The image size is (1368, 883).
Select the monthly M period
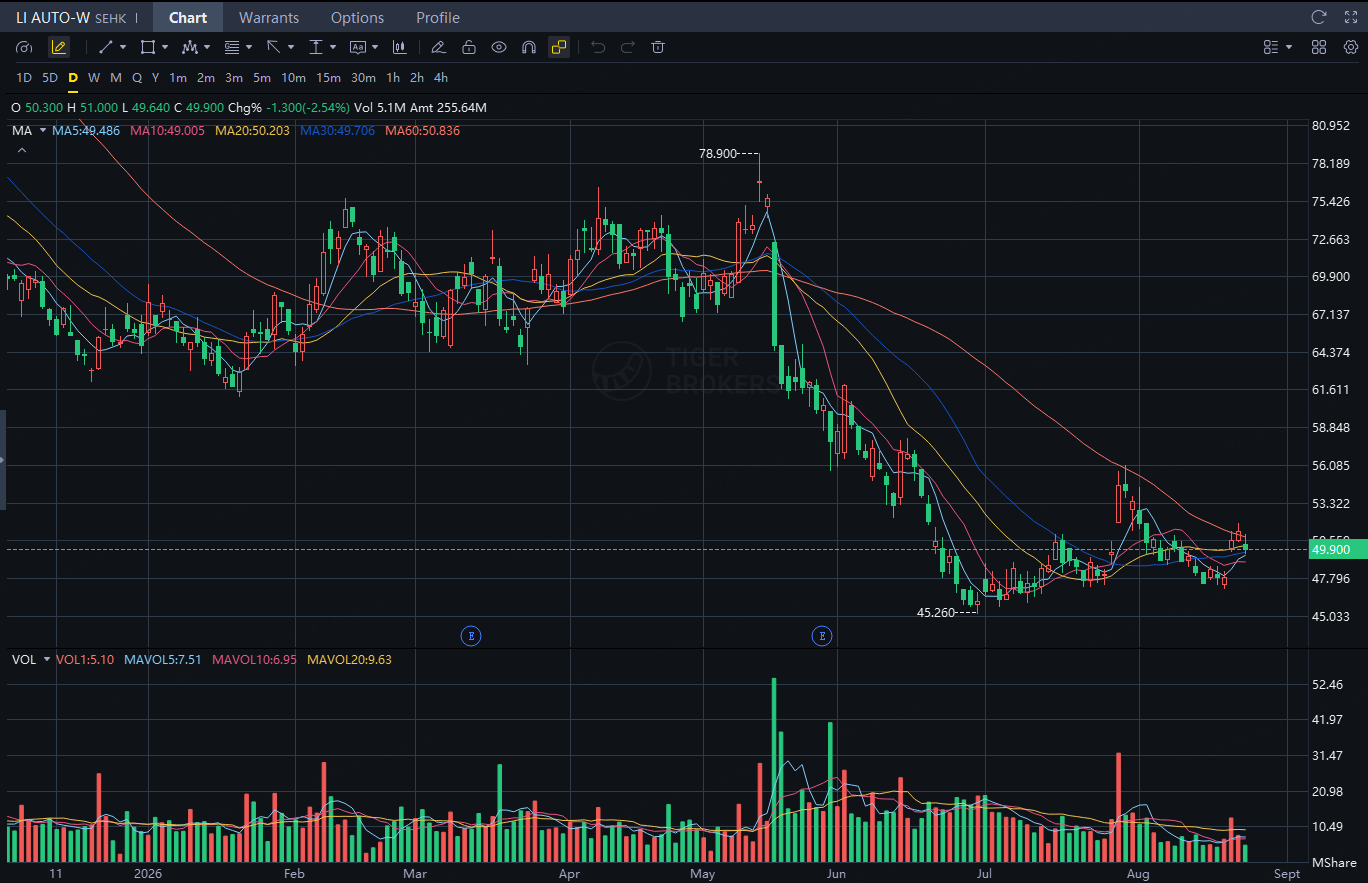coord(116,78)
